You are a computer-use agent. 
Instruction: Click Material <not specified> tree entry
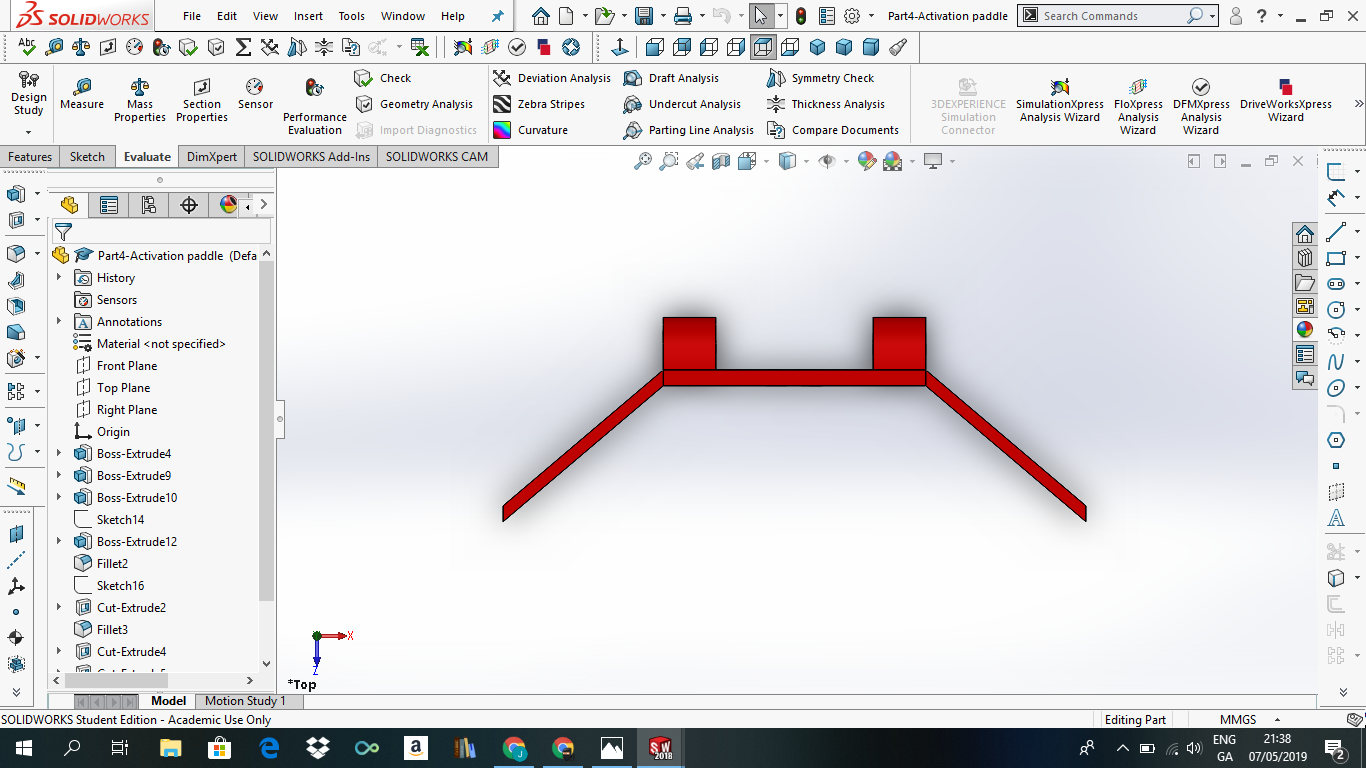150,344
